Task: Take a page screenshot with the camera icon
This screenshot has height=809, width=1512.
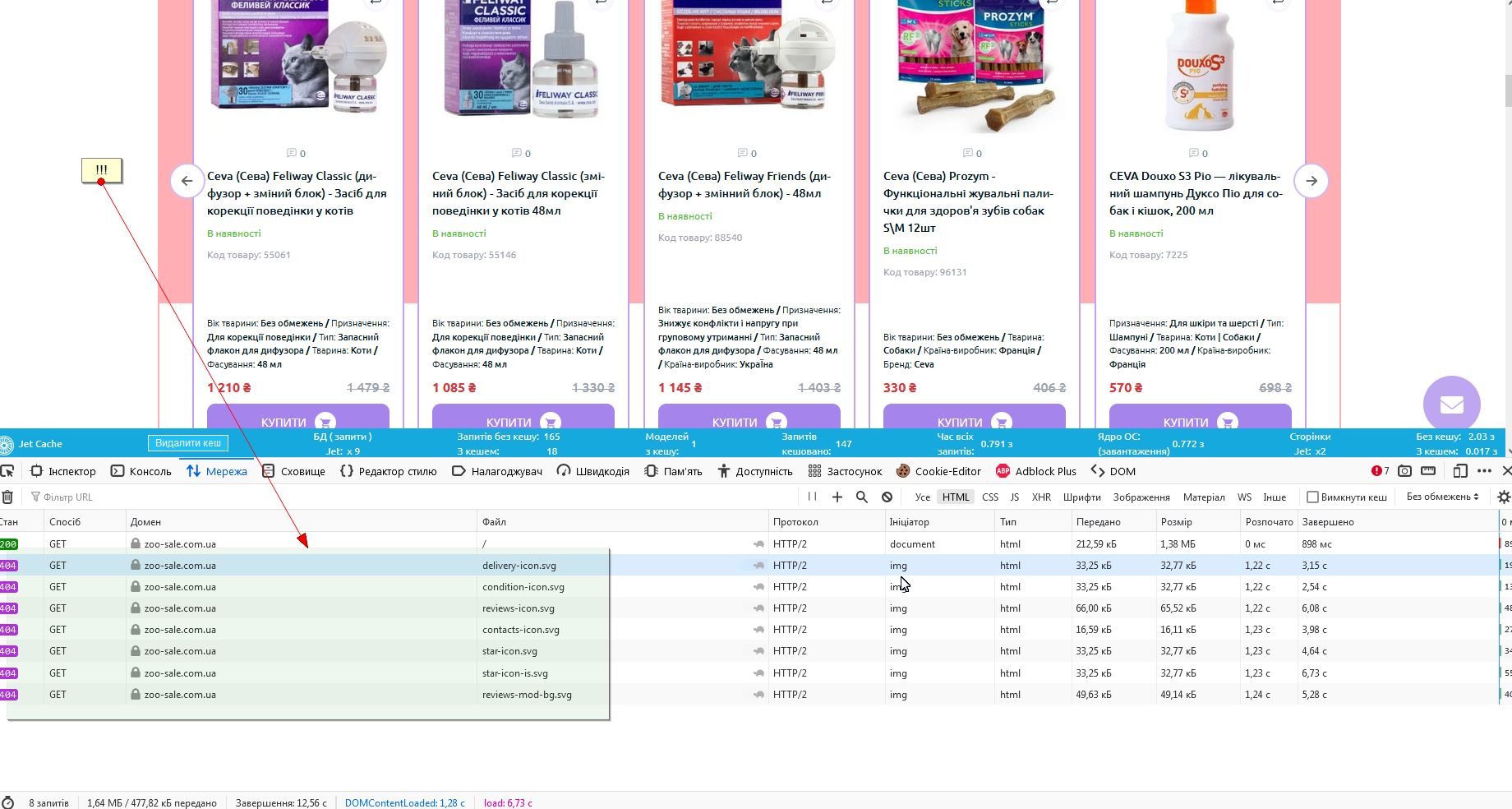Action: coord(1405,471)
